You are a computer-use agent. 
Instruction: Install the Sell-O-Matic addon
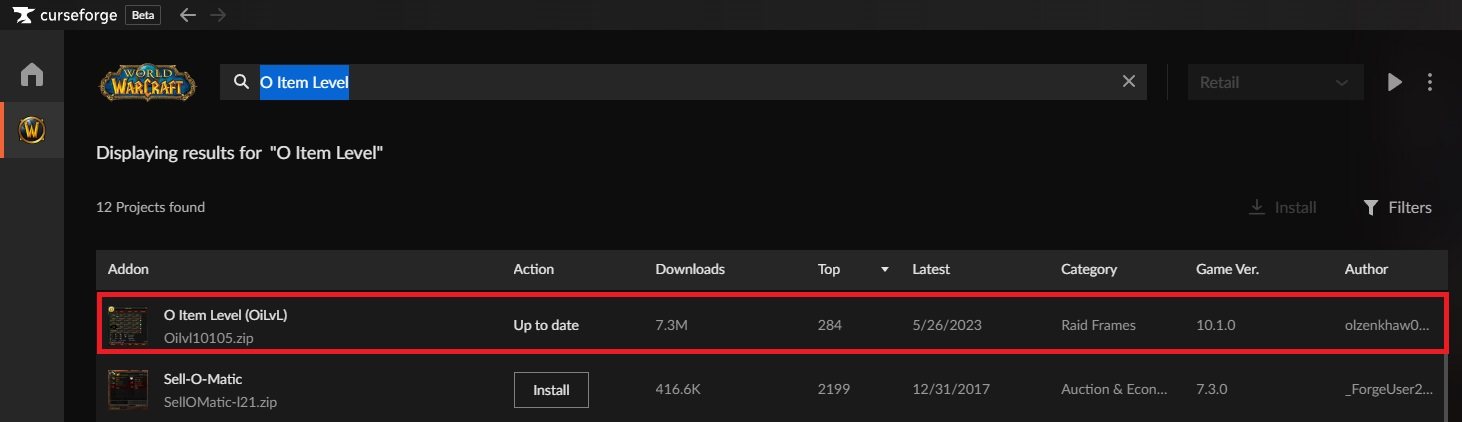[x=551, y=390]
